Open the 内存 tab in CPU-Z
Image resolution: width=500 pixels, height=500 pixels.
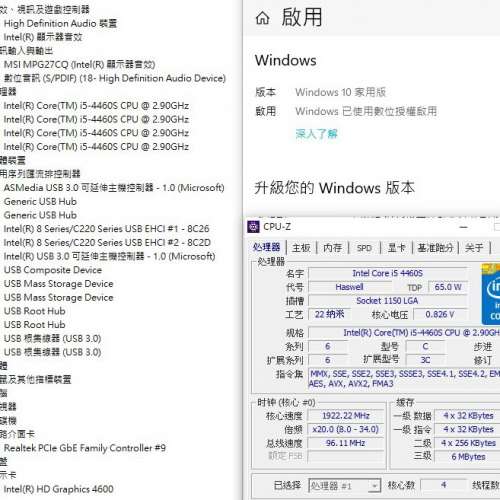332,248
